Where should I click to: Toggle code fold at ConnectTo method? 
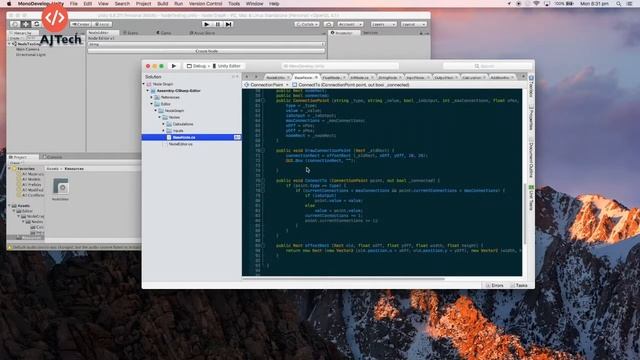(263, 180)
